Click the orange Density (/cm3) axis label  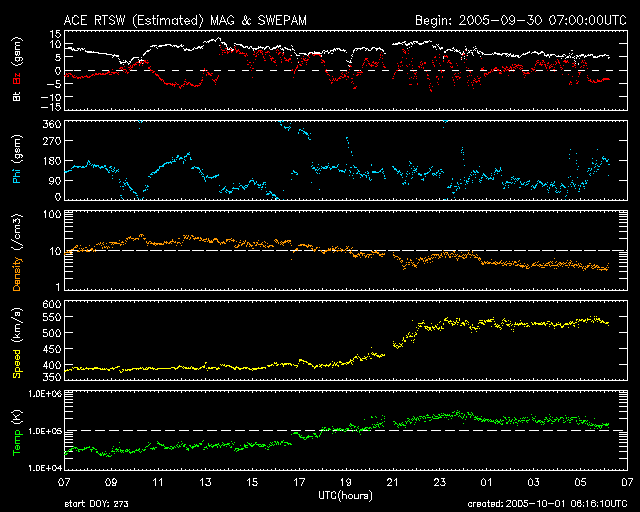coord(17,252)
